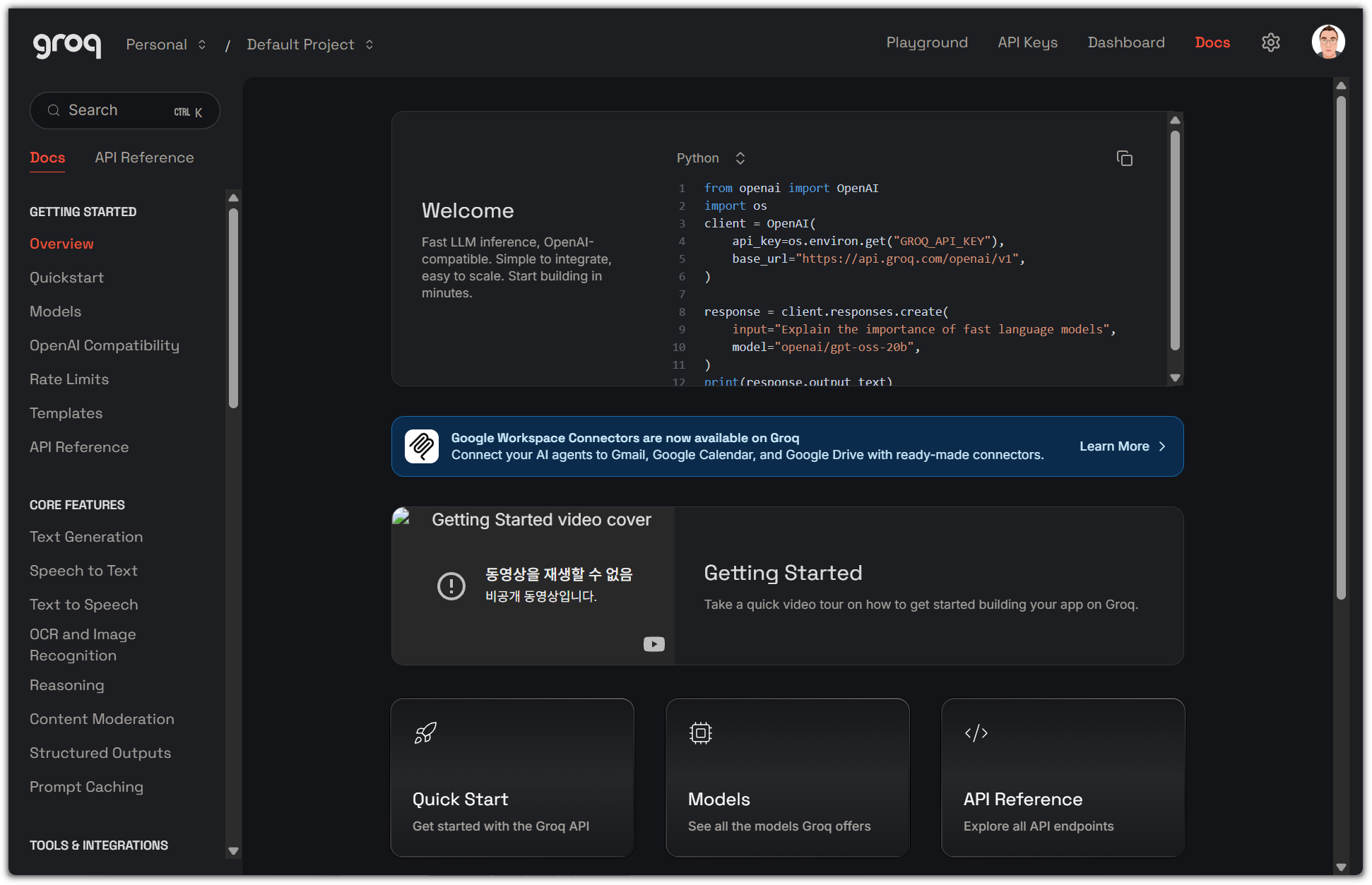Click the sidebar scroll down arrow

click(x=233, y=851)
